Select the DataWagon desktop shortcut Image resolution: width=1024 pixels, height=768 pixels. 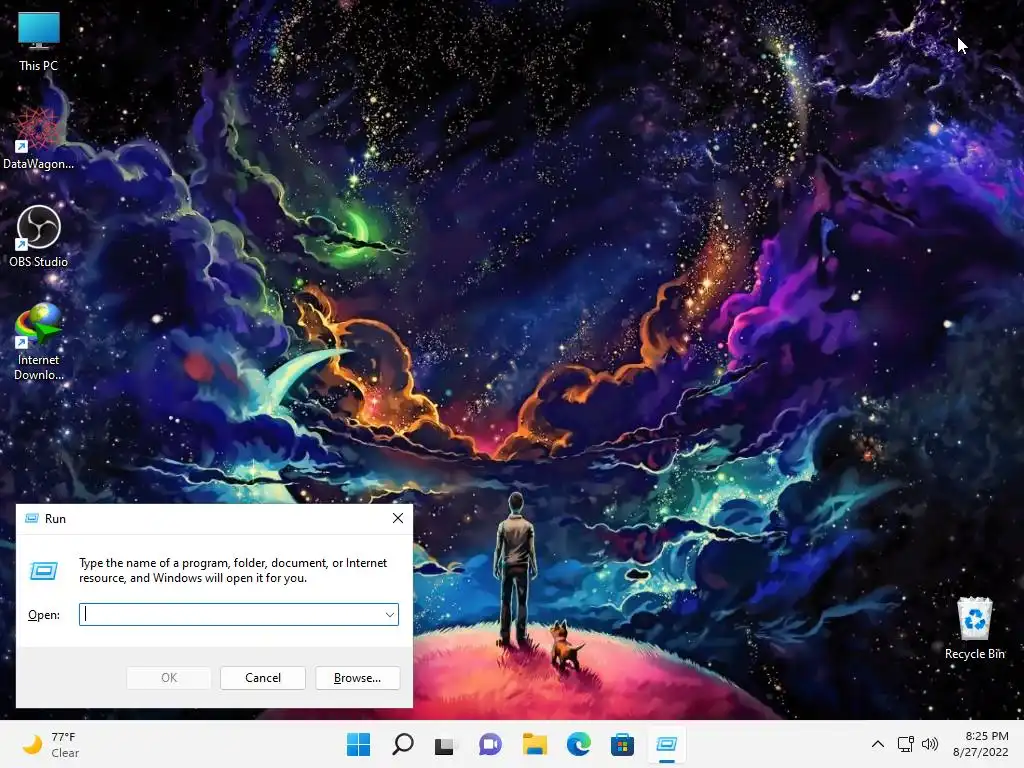(x=38, y=139)
